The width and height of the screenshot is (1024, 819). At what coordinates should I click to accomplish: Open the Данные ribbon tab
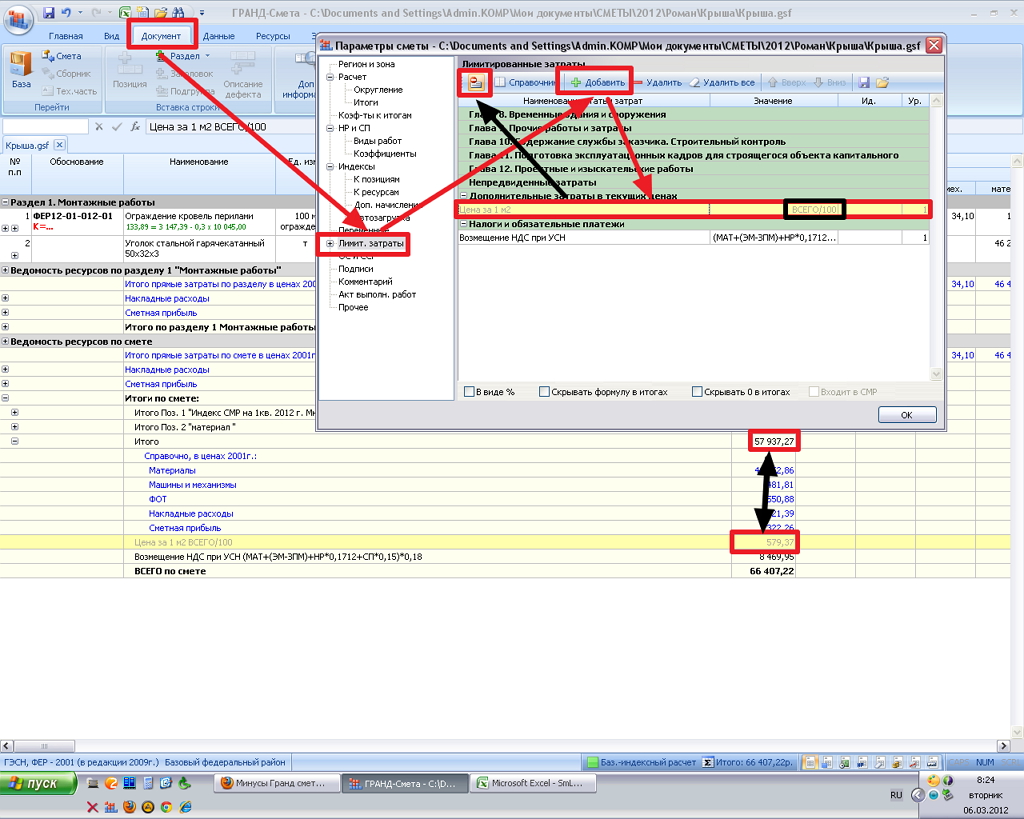point(219,36)
